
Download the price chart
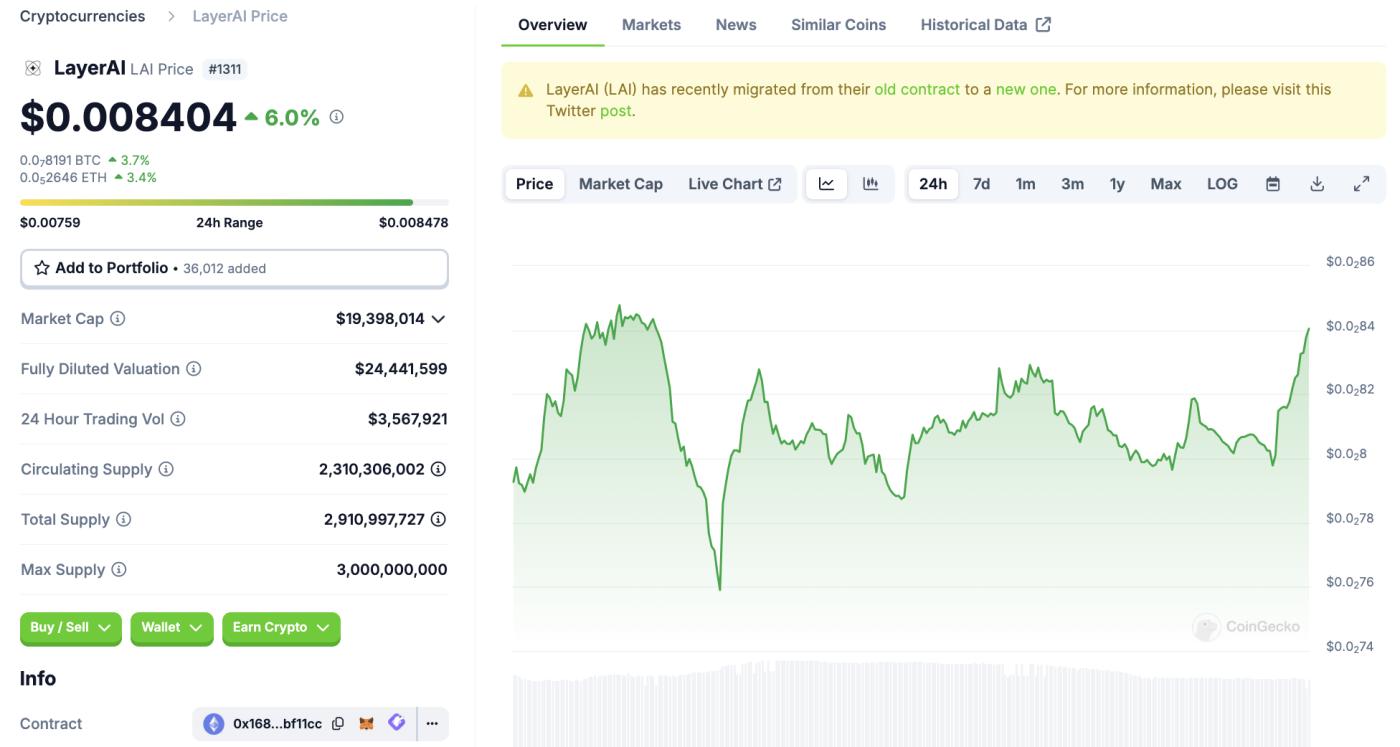pos(1316,183)
